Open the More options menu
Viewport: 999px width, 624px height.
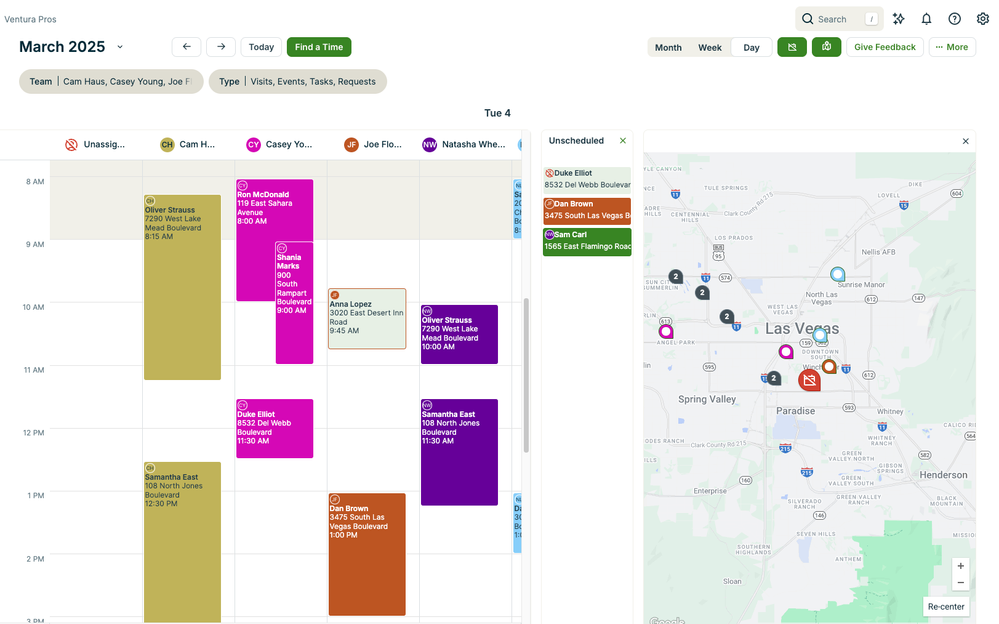(951, 47)
